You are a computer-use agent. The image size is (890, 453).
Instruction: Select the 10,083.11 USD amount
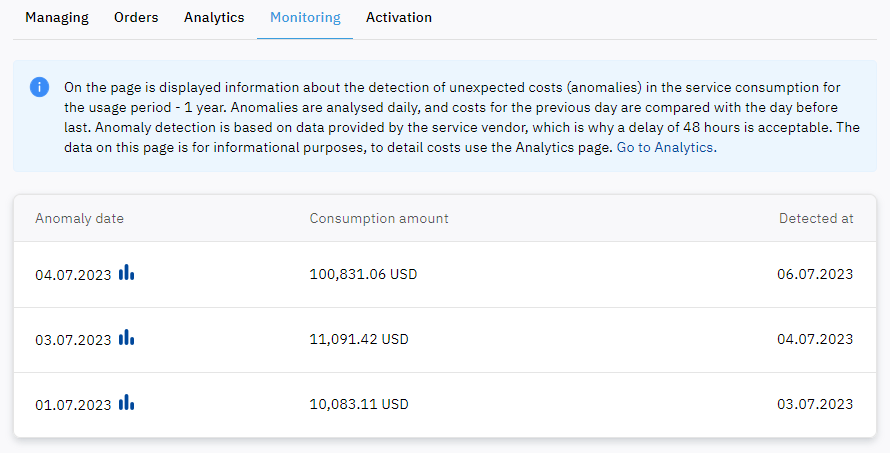pos(359,404)
